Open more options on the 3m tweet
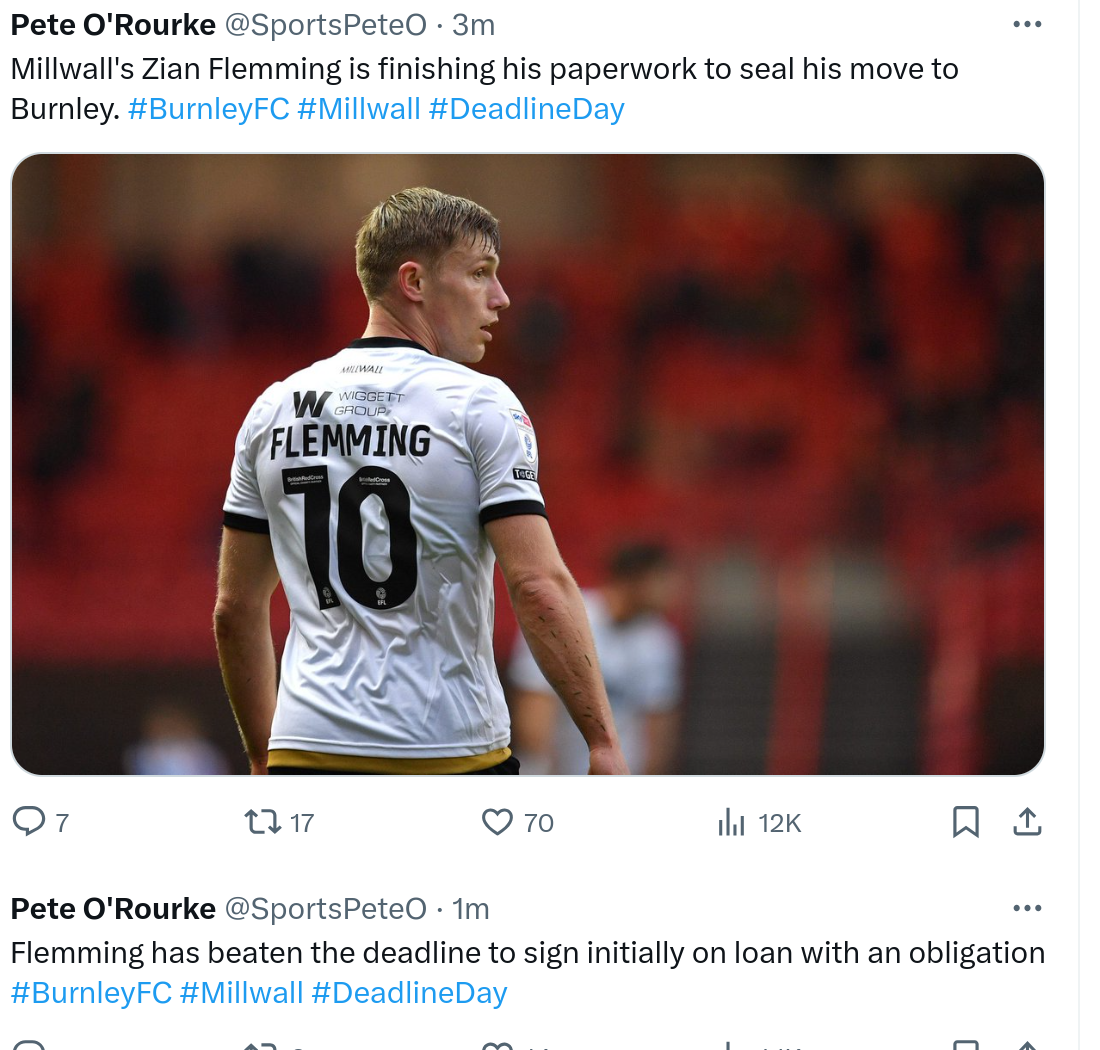 (1027, 25)
